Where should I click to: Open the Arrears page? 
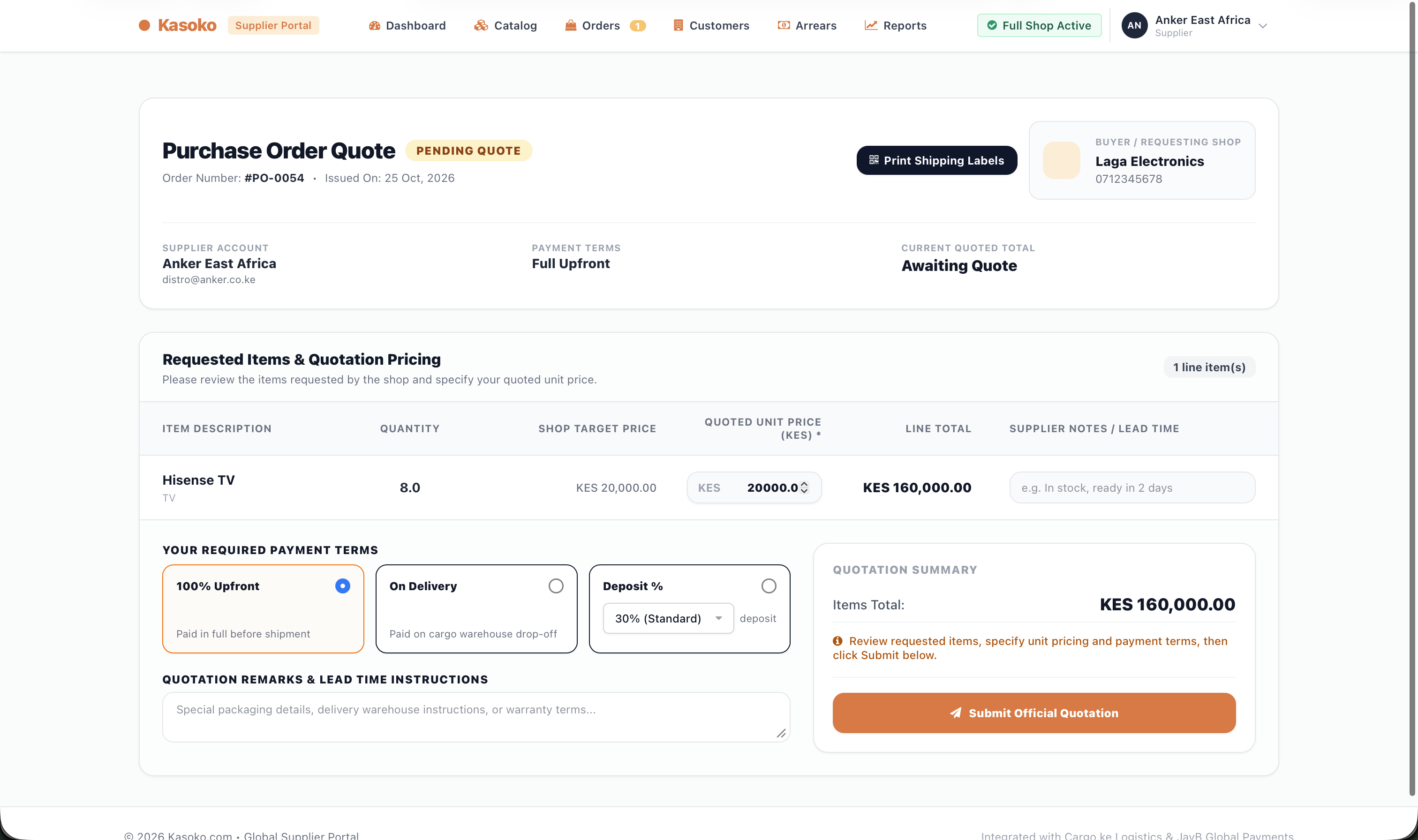tap(807, 25)
